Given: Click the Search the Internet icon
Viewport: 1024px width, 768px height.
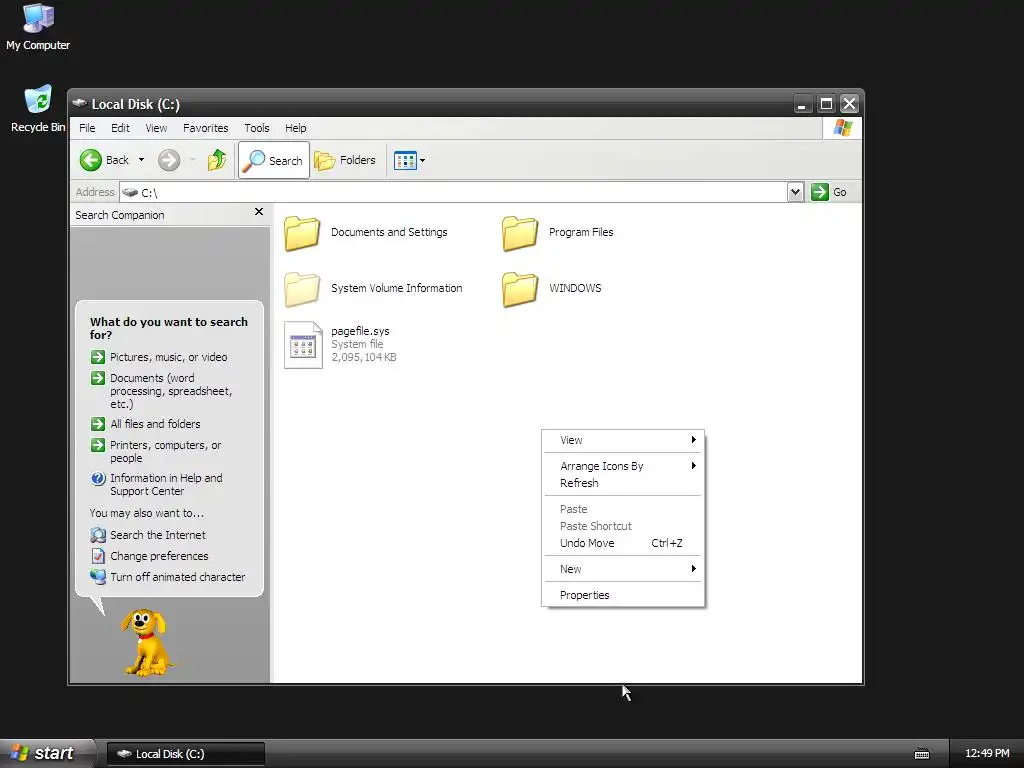Looking at the screenshot, I should coord(98,536).
